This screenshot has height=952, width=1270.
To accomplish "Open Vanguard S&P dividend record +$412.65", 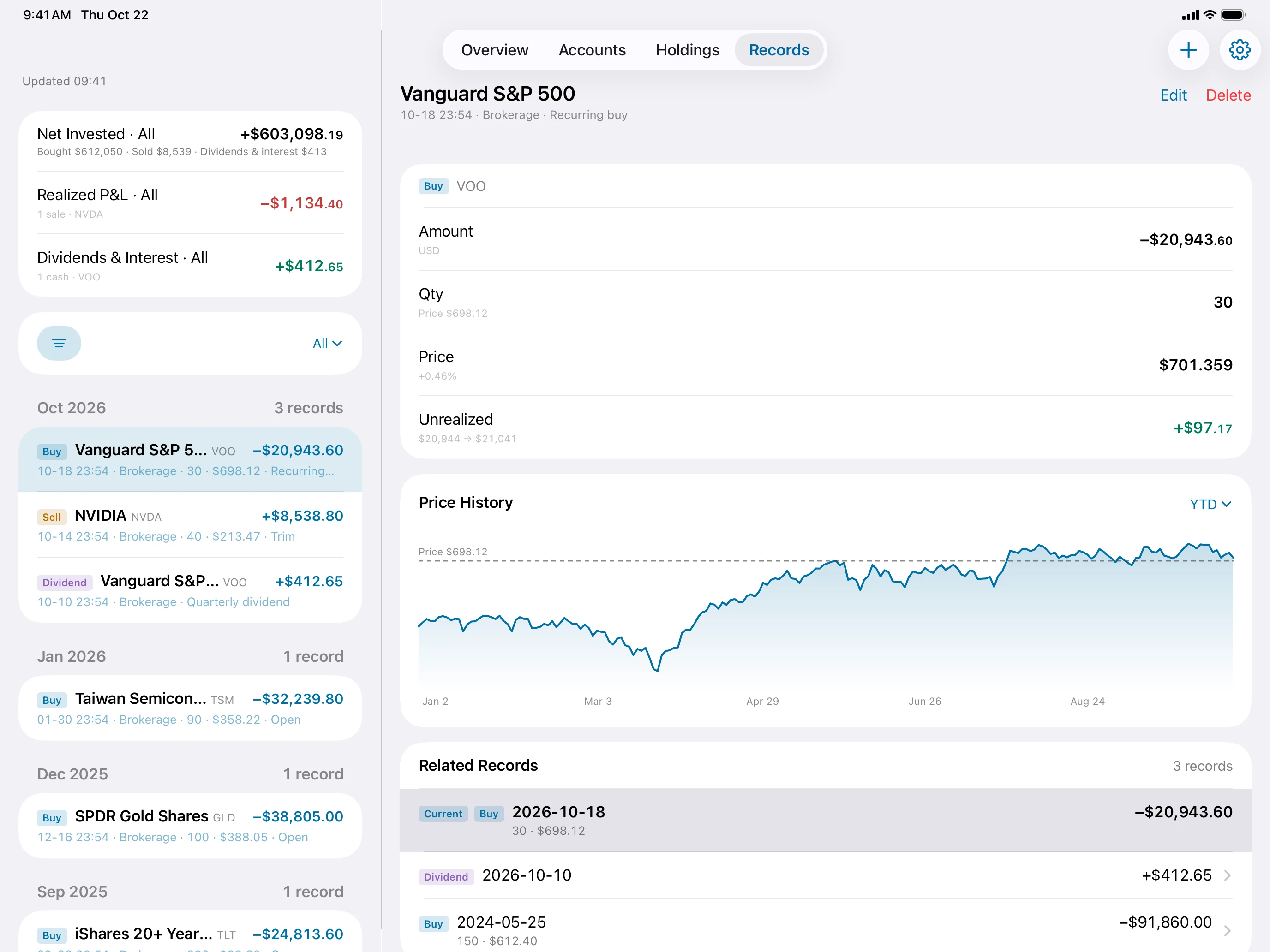I will (x=190, y=590).
